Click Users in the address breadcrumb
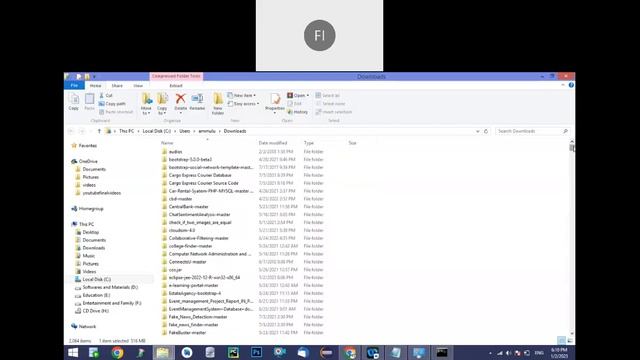Screen dimensions: 640x360 185,131
